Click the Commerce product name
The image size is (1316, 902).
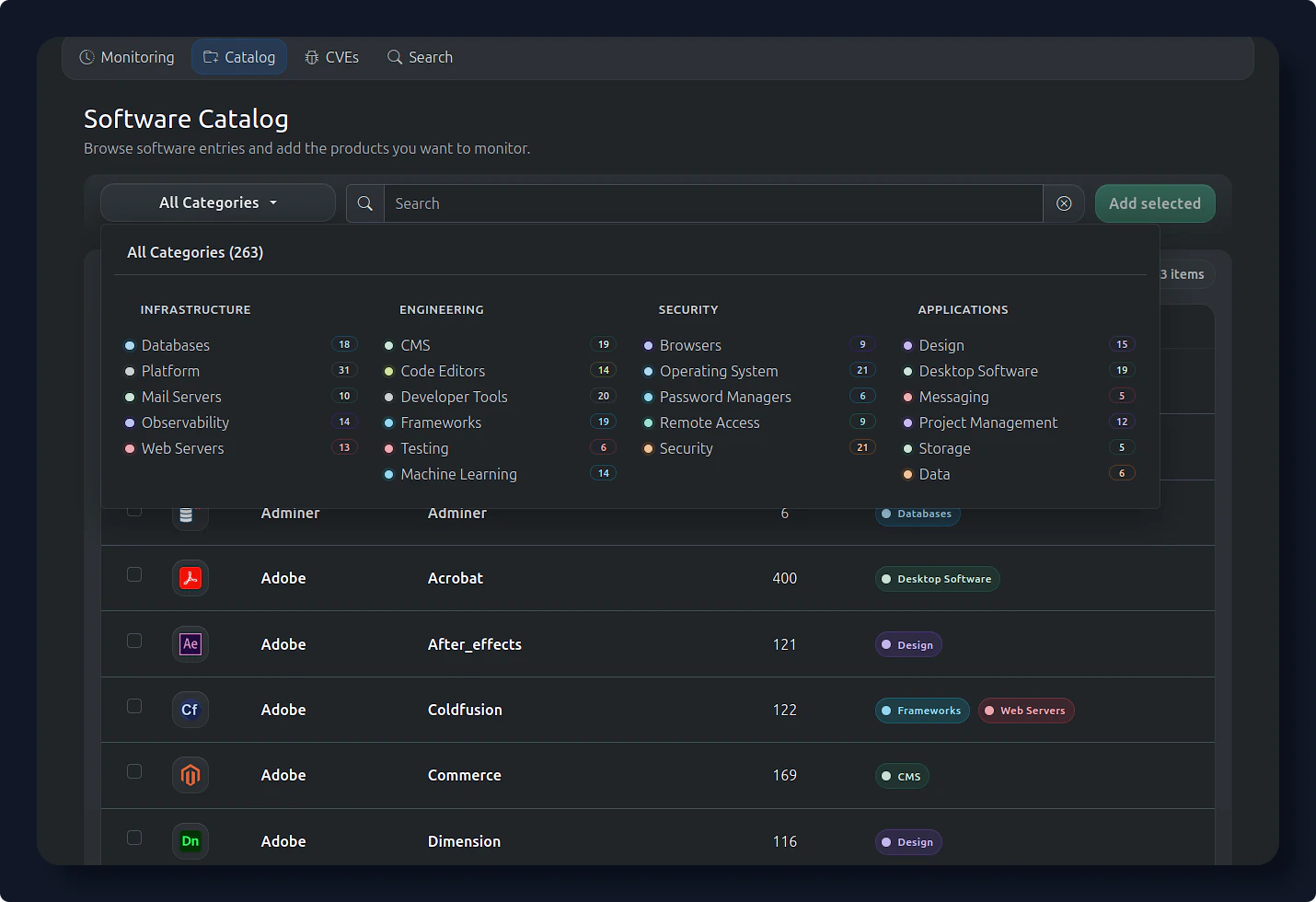465,775
